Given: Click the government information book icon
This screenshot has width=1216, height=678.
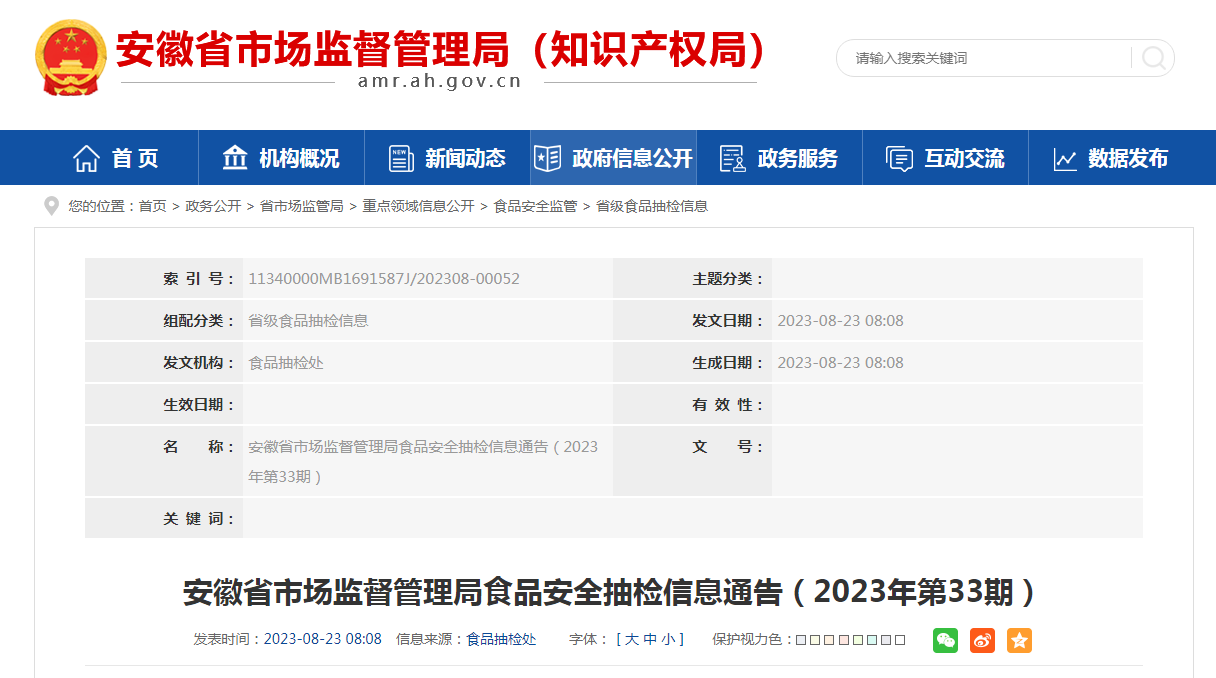Looking at the screenshot, I should point(547,158).
